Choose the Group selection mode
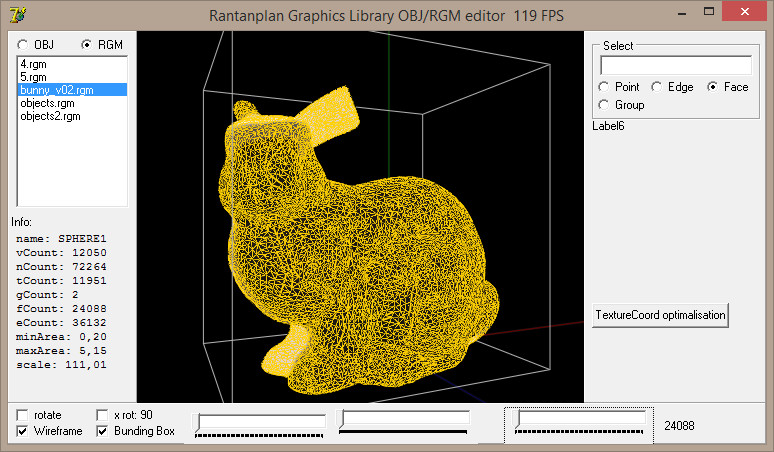Viewport: 774px width, 452px height. pyautogui.click(x=604, y=105)
